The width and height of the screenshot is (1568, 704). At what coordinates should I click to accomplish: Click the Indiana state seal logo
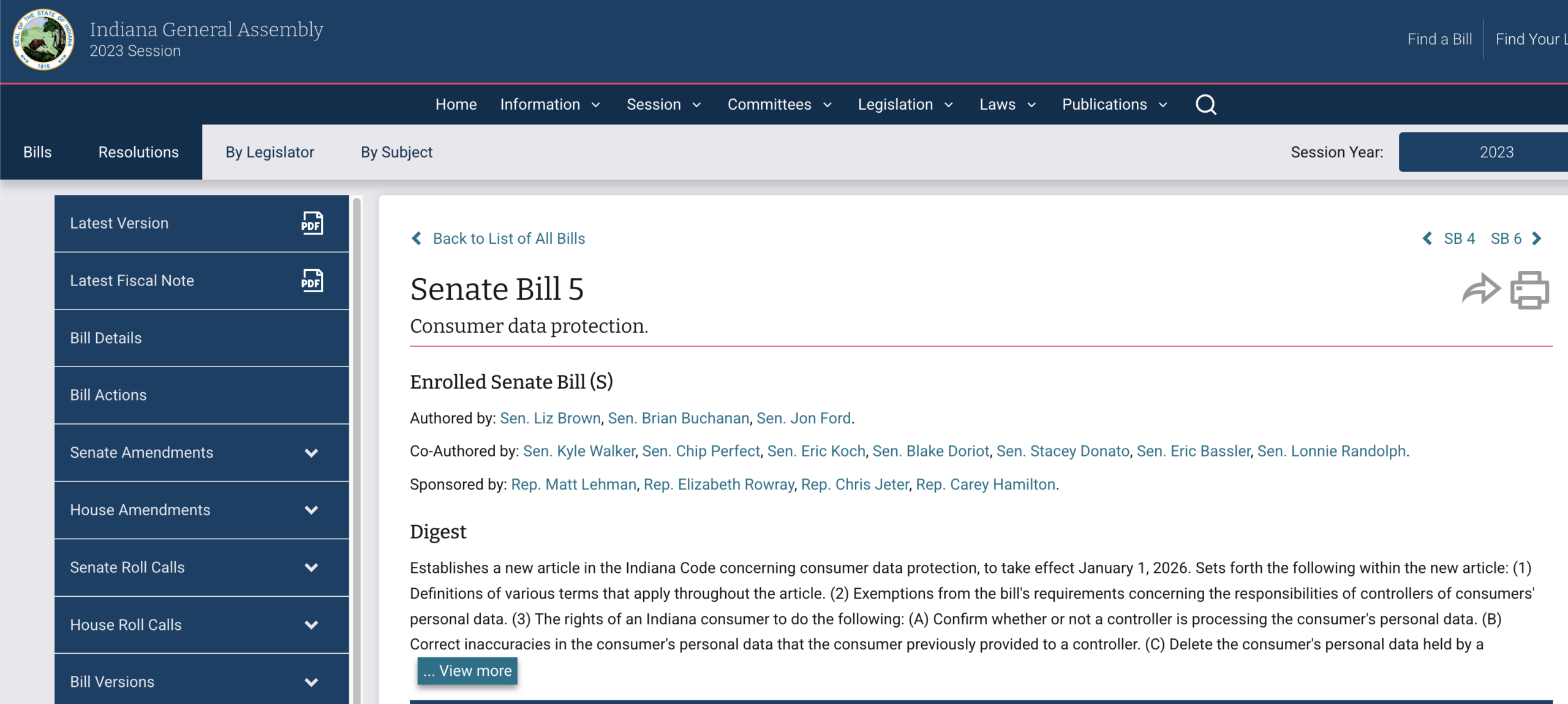43,40
